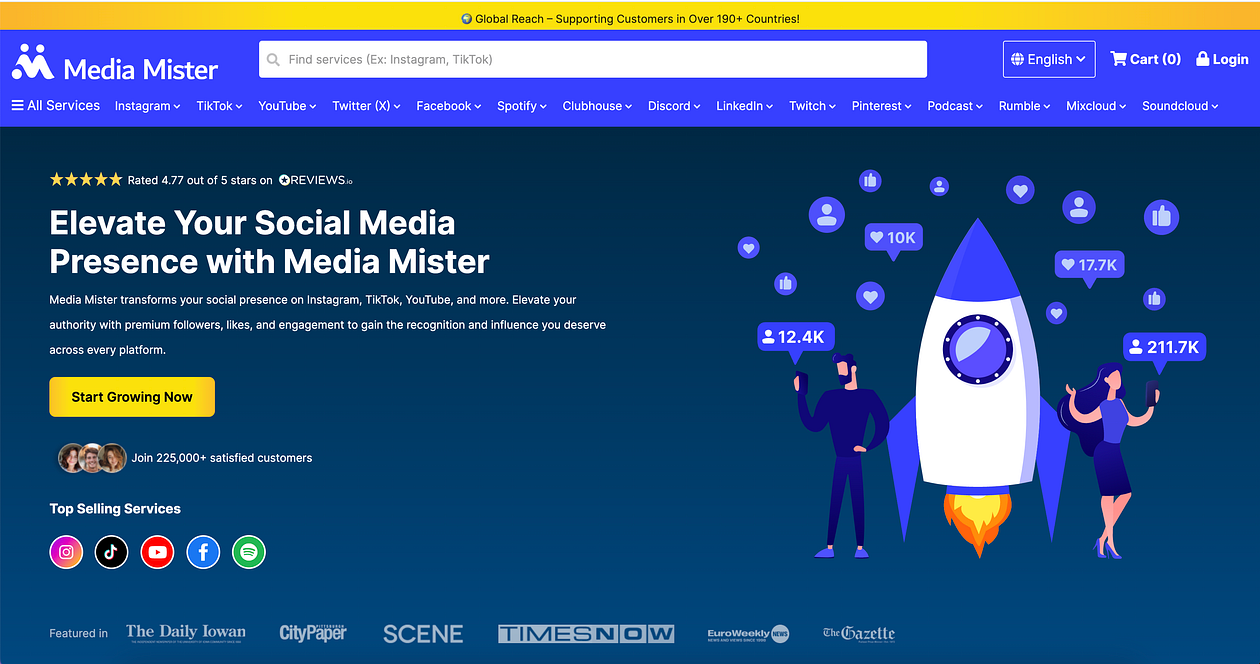
Task: Open the Podcast menu item
Action: (x=955, y=106)
